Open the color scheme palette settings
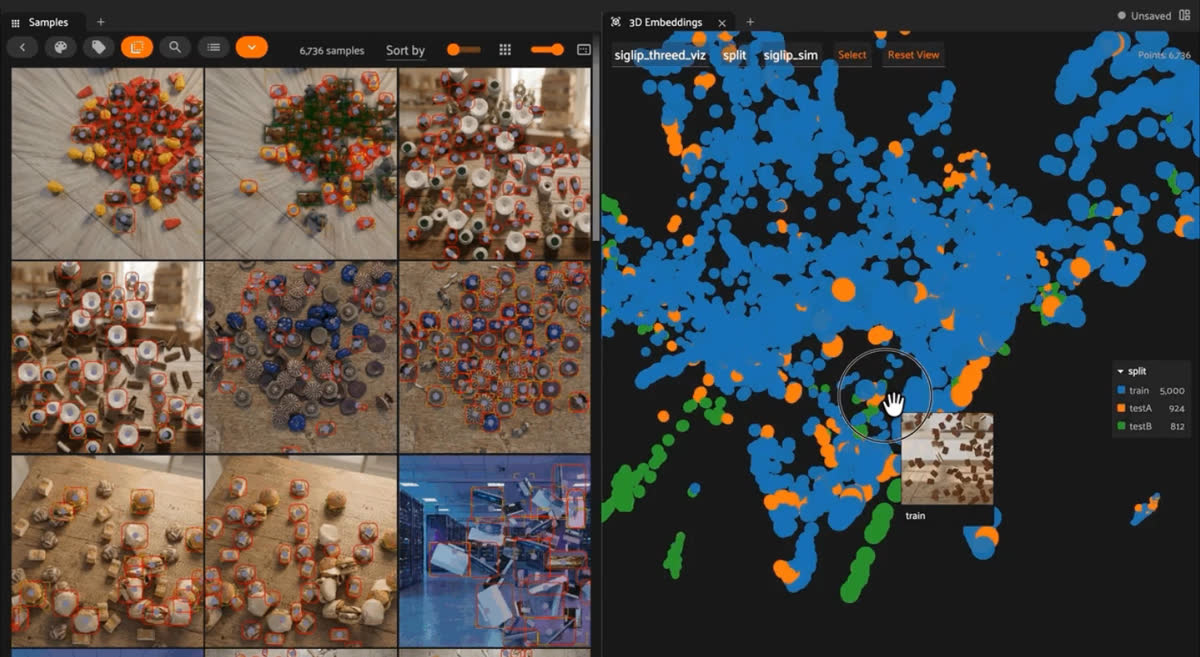Viewport: 1200px width, 657px height. point(60,47)
